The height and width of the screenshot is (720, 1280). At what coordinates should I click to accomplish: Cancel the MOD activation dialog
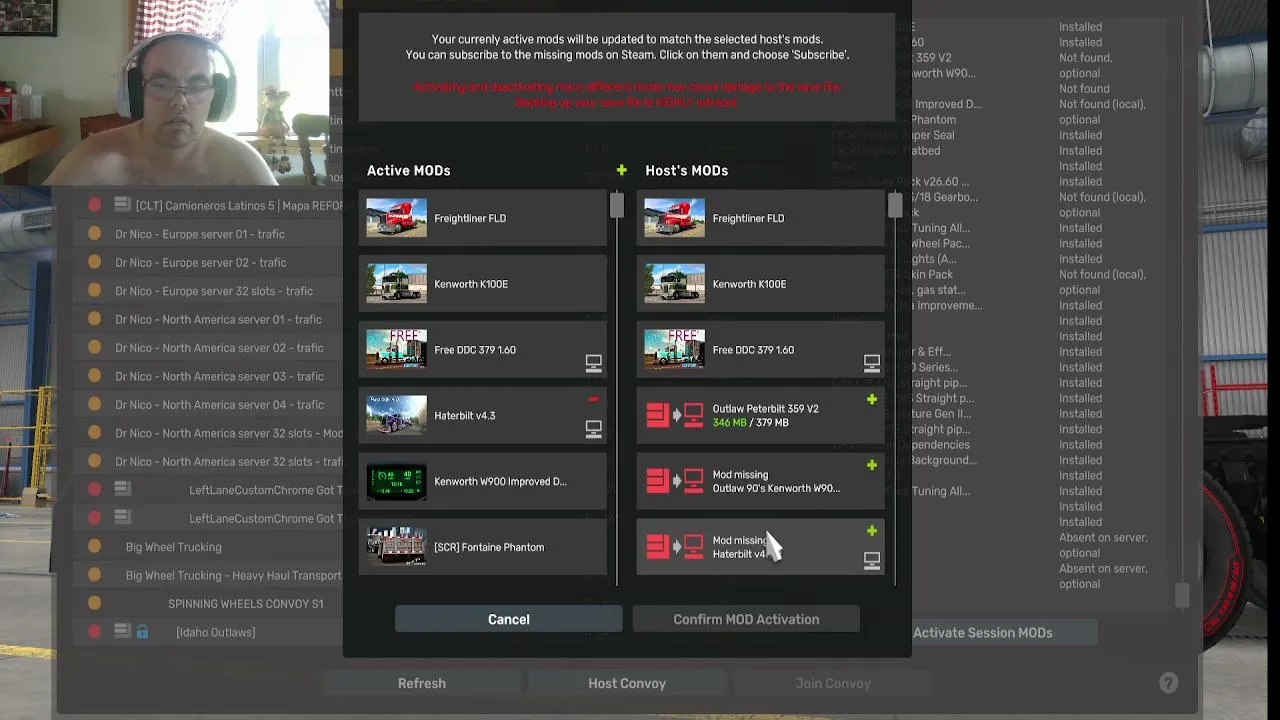pyautogui.click(x=508, y=619)
